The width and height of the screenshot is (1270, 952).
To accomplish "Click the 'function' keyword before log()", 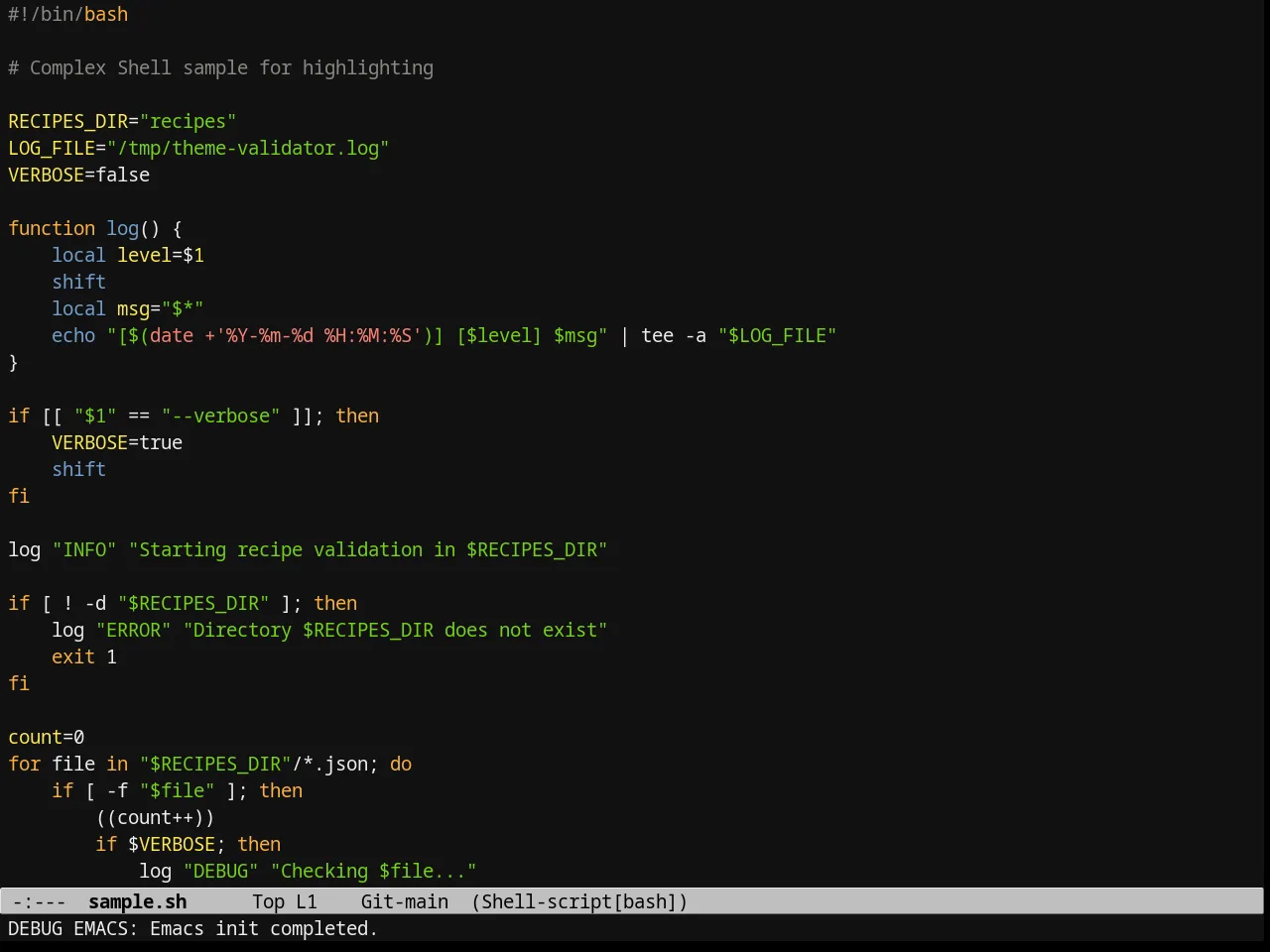I will click(52, 228).
